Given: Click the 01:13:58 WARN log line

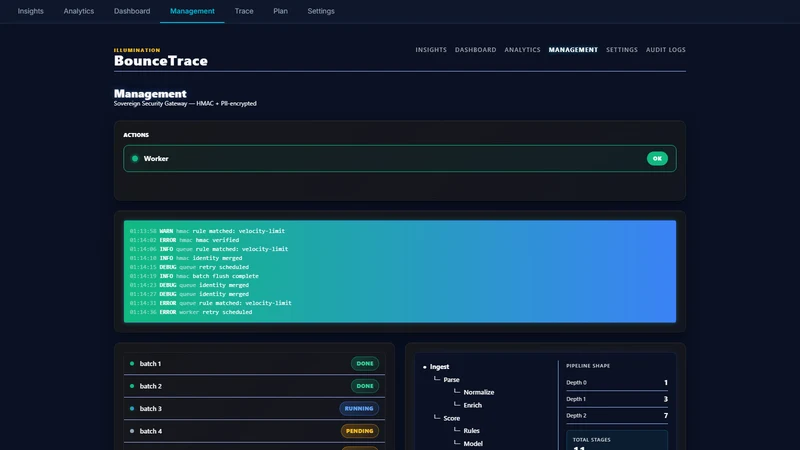Looking at the screenshot, I should (x=207, y=231).
